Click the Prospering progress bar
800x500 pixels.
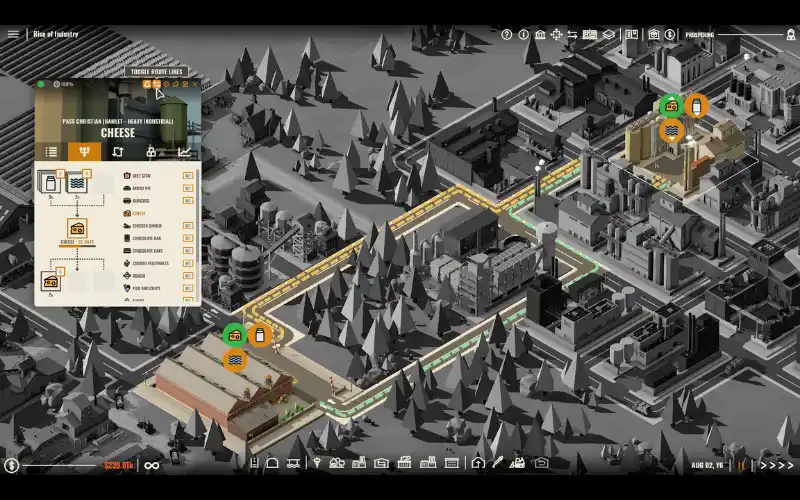coord(755,35)
